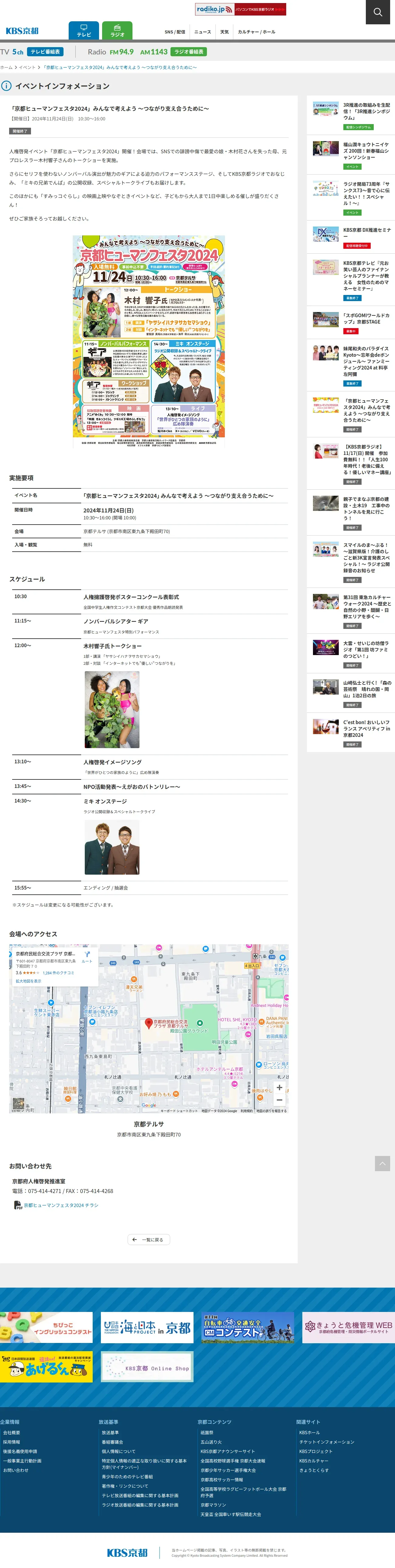Open the ニュース menu item
The width and height of the screenshot is (395, 1568).
(x=203, y=32)
